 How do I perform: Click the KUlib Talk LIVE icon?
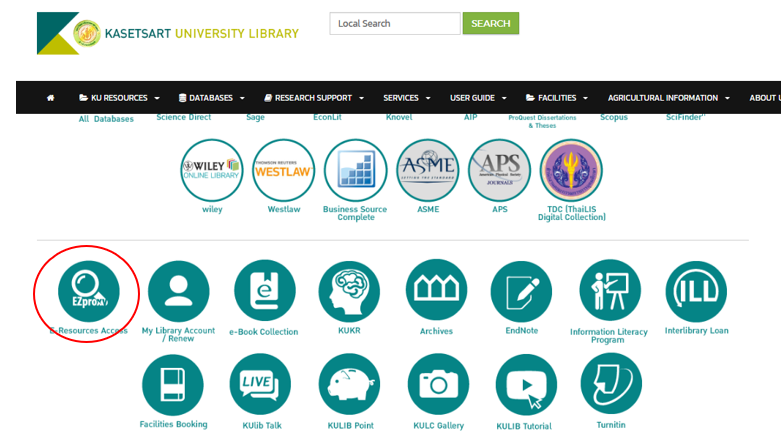[x=260, y=384]
